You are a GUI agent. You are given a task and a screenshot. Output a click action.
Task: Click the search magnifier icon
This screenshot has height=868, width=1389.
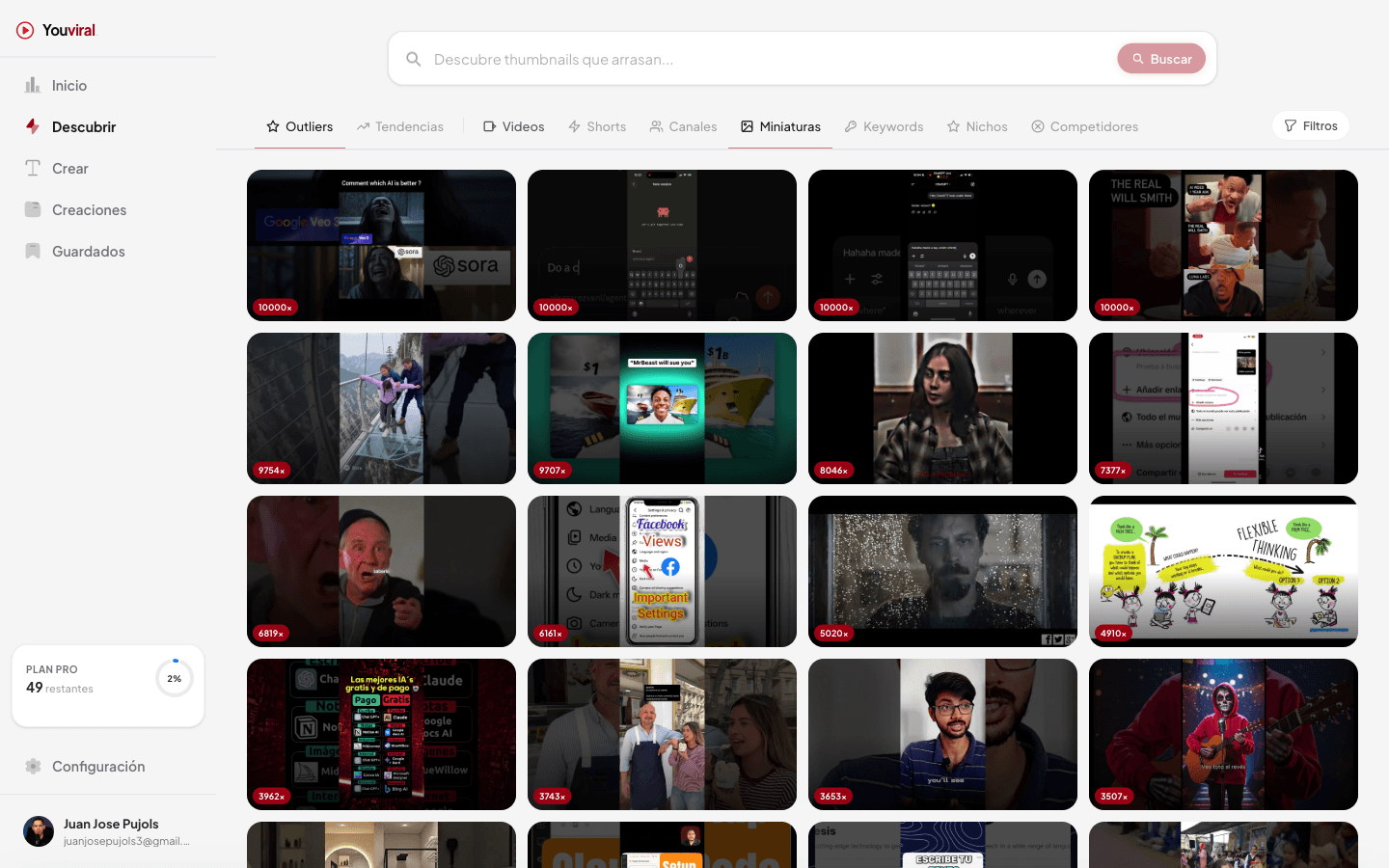(x=414, y=59)
